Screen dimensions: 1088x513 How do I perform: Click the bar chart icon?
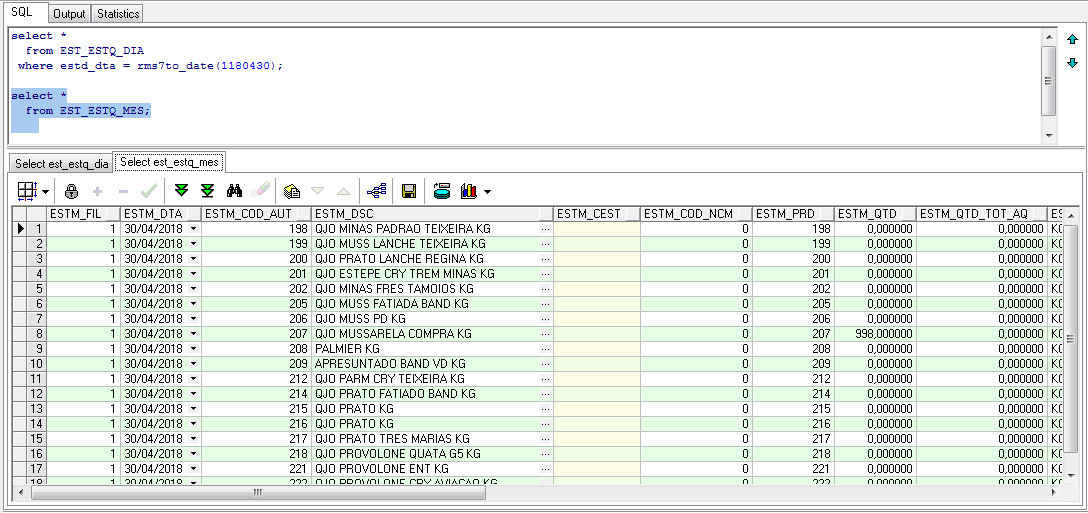tap(470, 190)
